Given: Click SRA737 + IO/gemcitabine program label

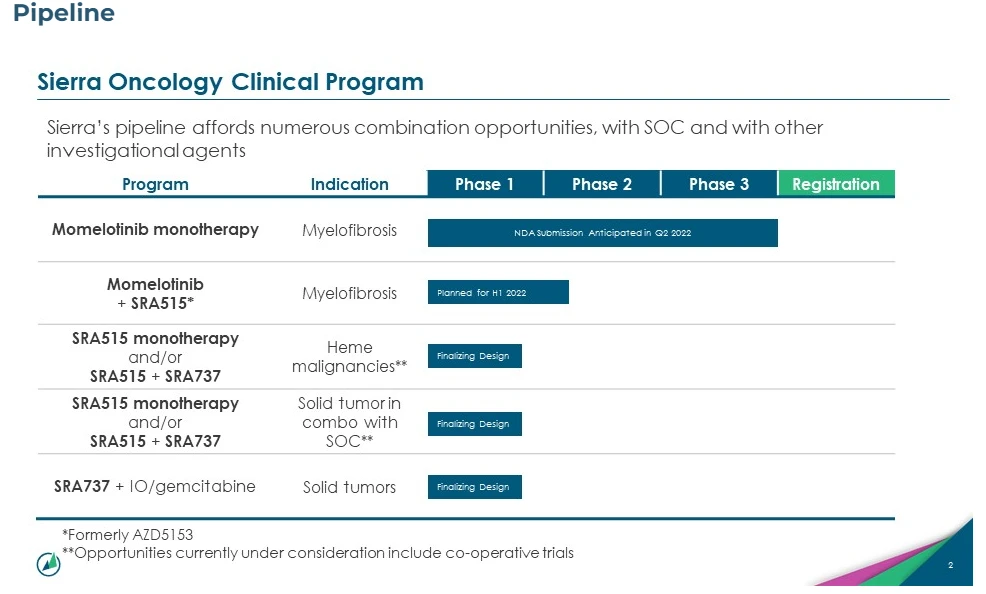Looking at the screenshot, I should (x=155, y=487).
